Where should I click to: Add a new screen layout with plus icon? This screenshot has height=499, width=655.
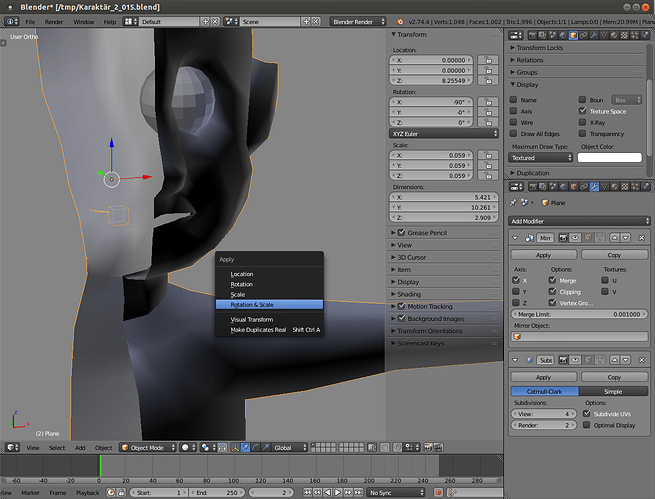[205, 21]
